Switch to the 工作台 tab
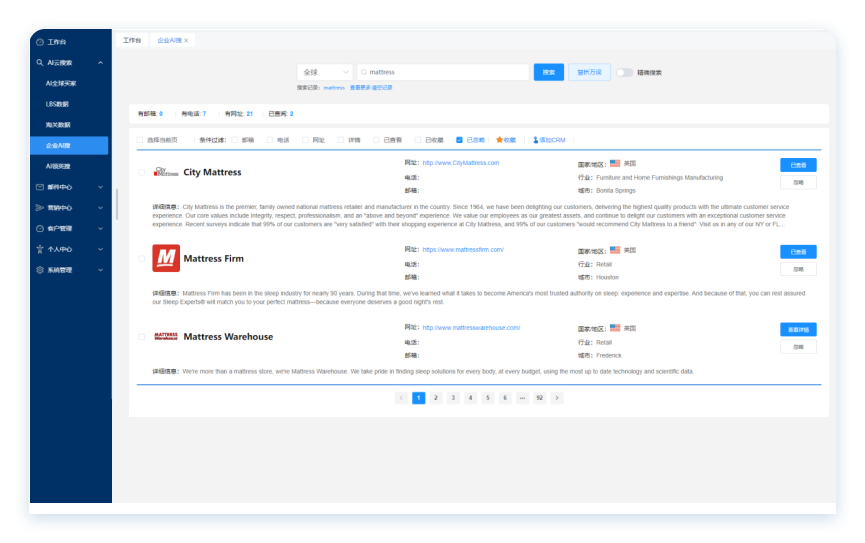The height and width of the screenshot is (543, 865). (x=132, y=40)
